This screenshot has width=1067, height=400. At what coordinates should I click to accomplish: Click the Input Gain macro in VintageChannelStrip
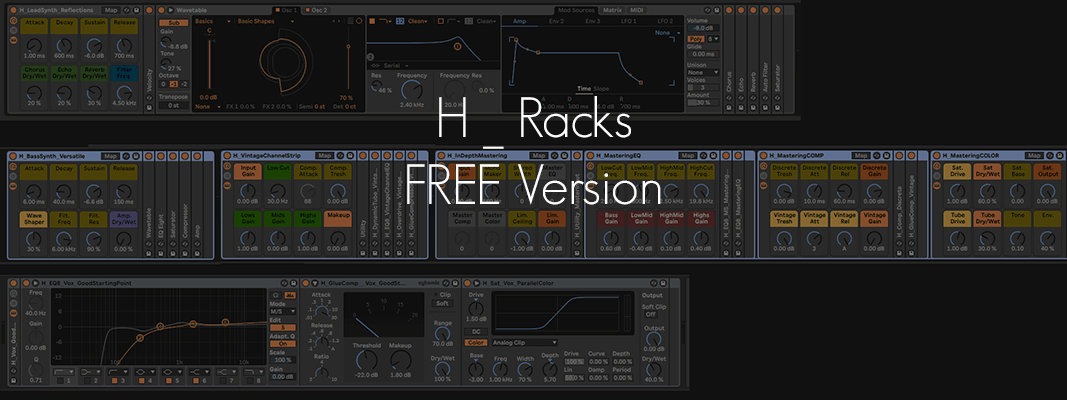248,170
